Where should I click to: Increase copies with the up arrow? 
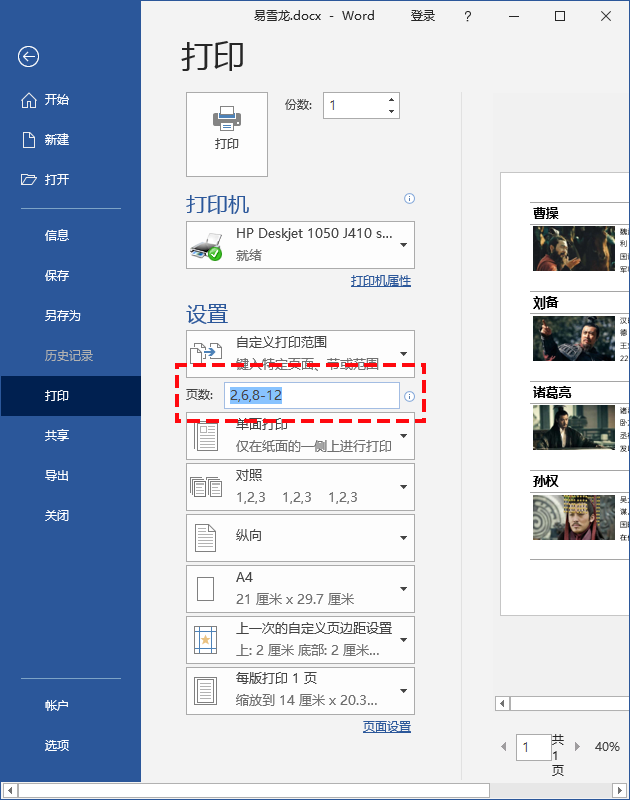click(391, 99)
